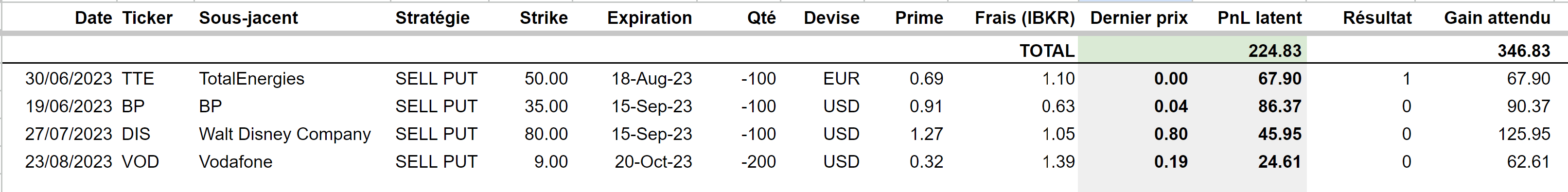Select the TTE ticker cell
Viewport: 1568px width, 192px height.
tap(138, 78)
